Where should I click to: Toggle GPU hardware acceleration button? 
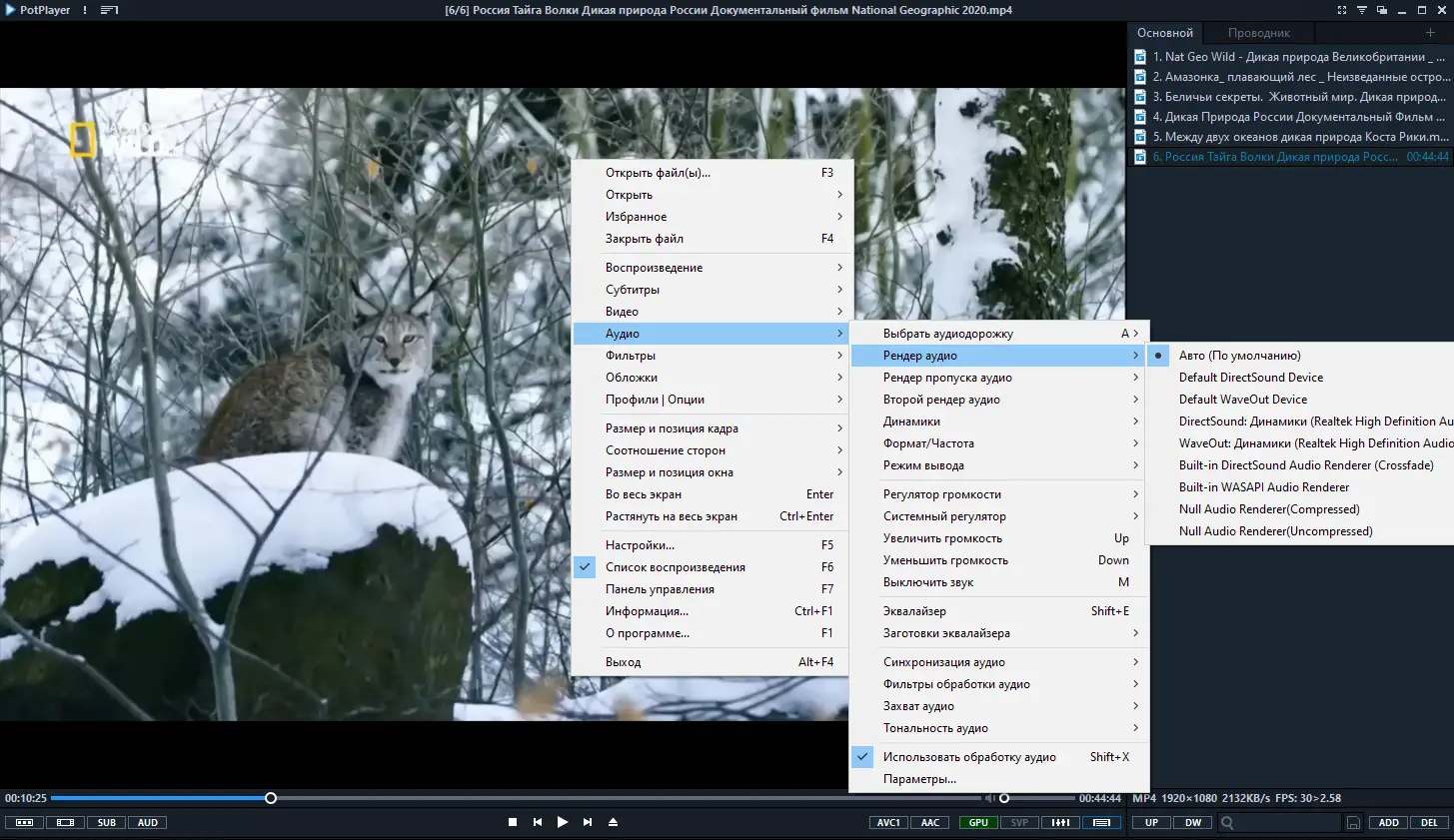click(x=978, y=823)
